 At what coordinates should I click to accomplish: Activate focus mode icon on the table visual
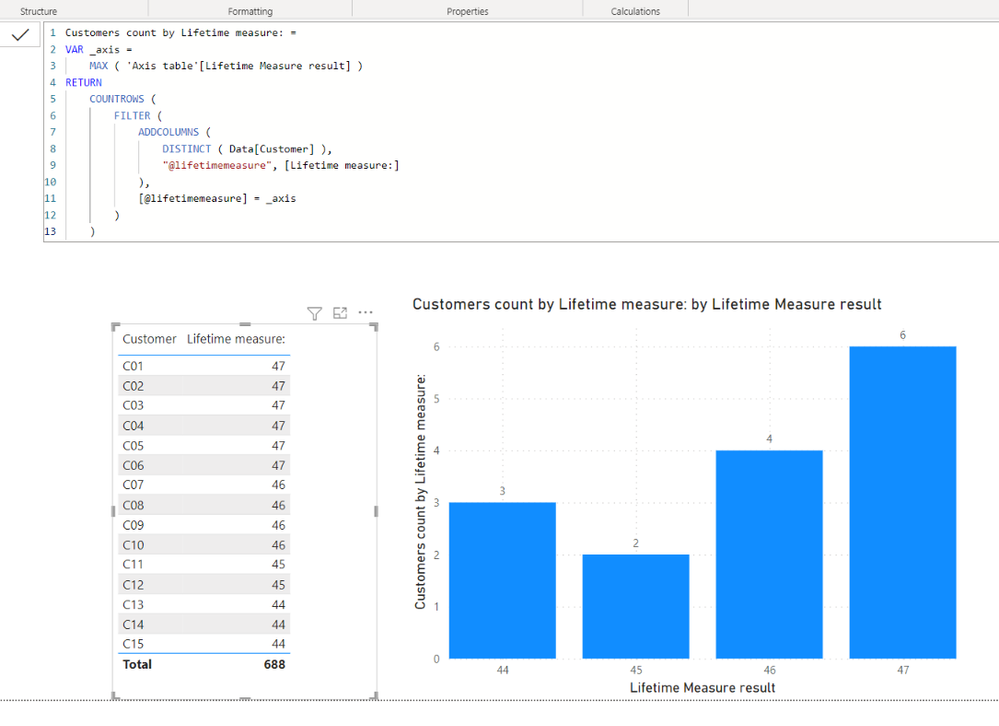pyautogui.click(x=340, y=313)
